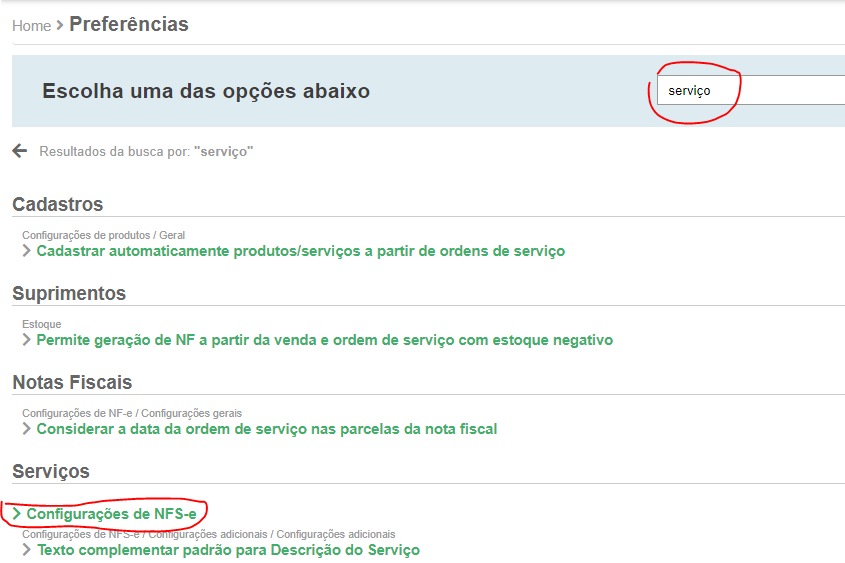Viewport: 845px width, 563px height.
Task: Click the Notas Fiscais section heading
Action: (x=72, y=382)
